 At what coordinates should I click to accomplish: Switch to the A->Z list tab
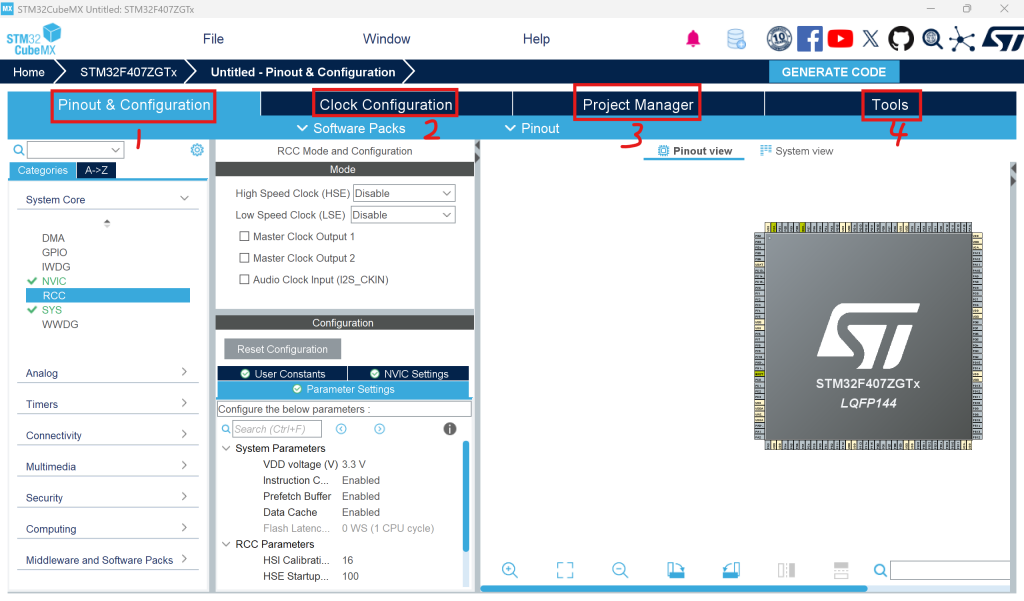coord(97,171)
